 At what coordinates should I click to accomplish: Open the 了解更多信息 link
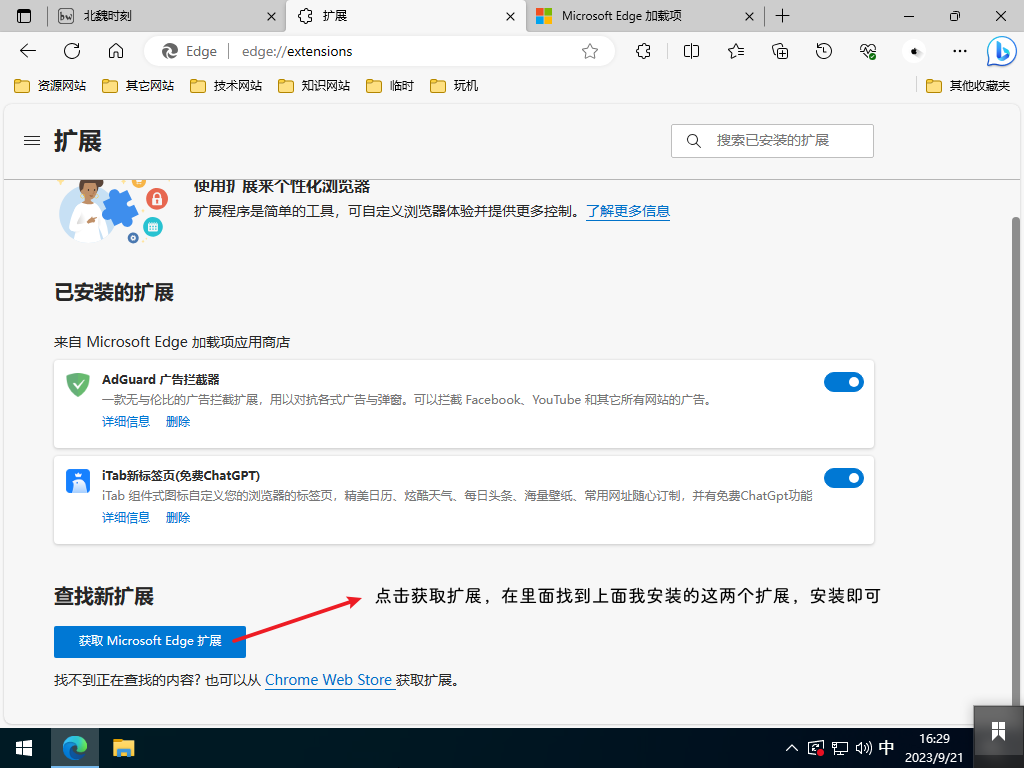[x=628, y=211]
